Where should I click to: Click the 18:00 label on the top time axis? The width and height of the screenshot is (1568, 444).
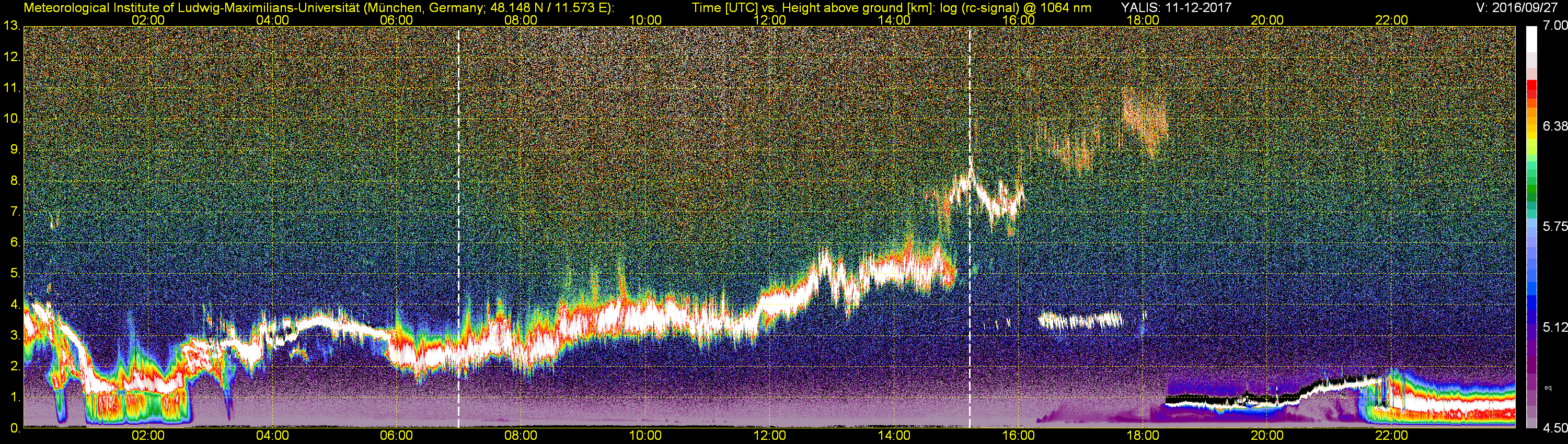pos(1143,20)
